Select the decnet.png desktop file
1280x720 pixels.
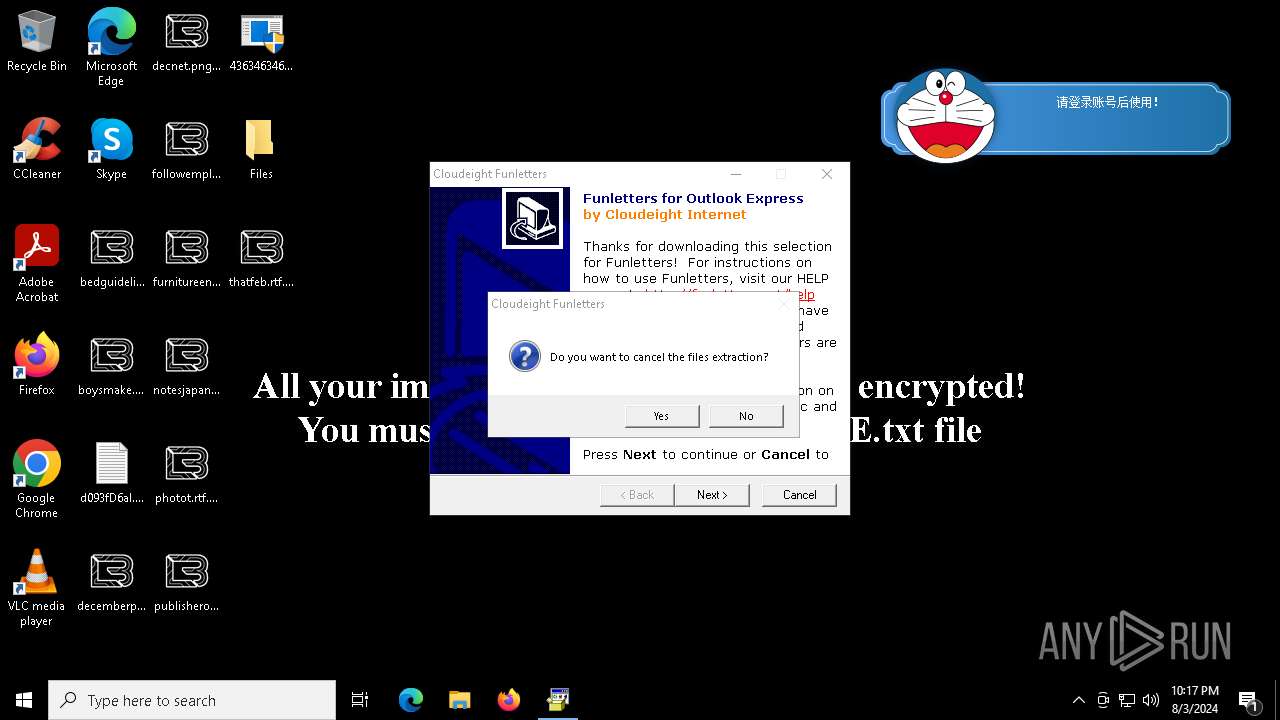[x=186, y=42]
